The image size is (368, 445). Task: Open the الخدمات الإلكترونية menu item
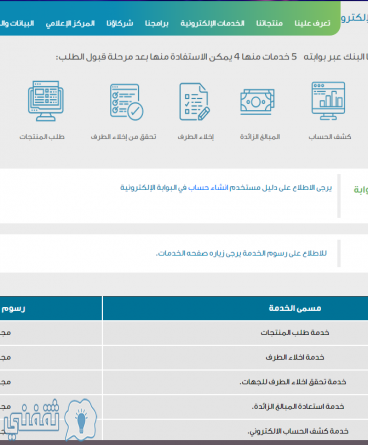[212, 23]
